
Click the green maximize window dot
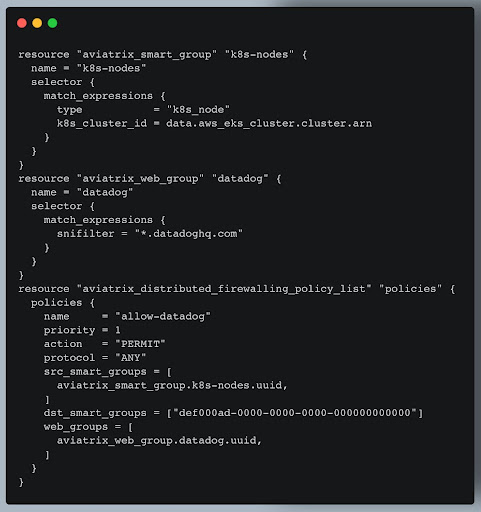tap(53, 23)
